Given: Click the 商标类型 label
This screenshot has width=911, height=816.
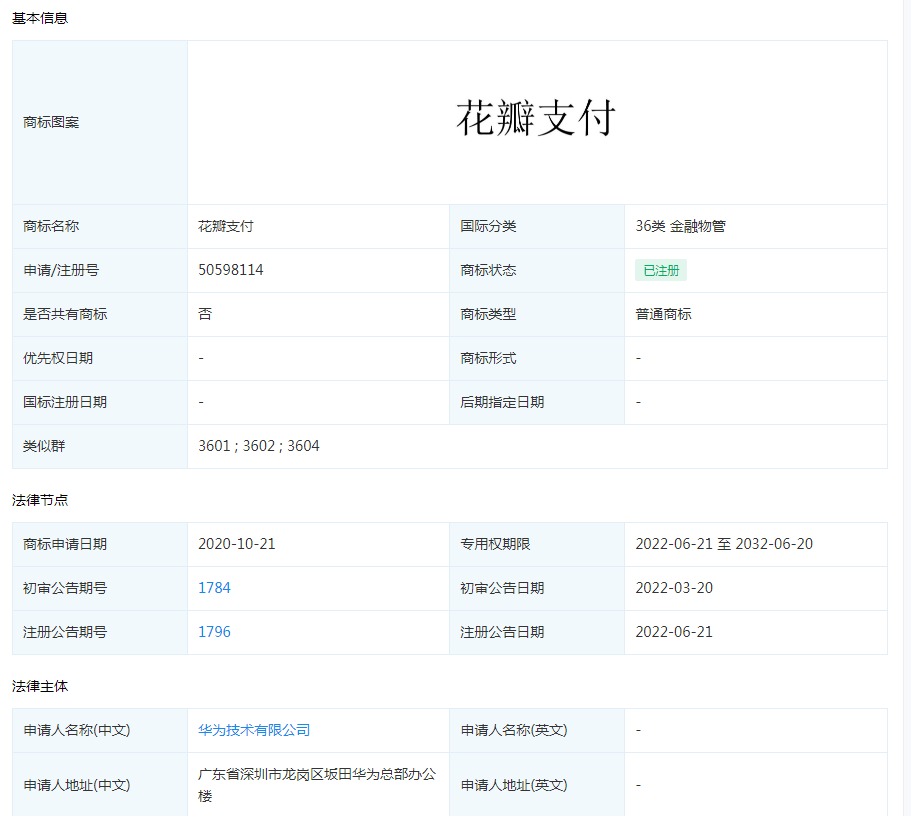Looking at the screenshot, I should pos(488,314).
